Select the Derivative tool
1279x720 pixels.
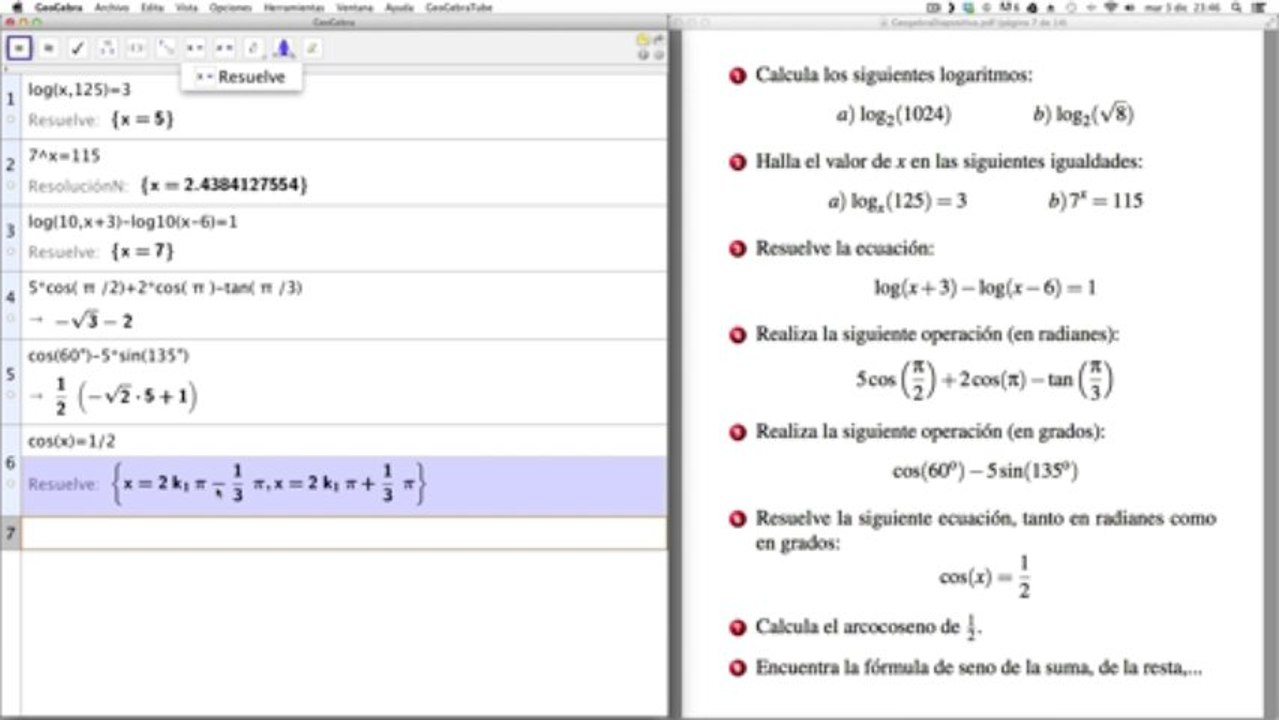click(254, 47)
